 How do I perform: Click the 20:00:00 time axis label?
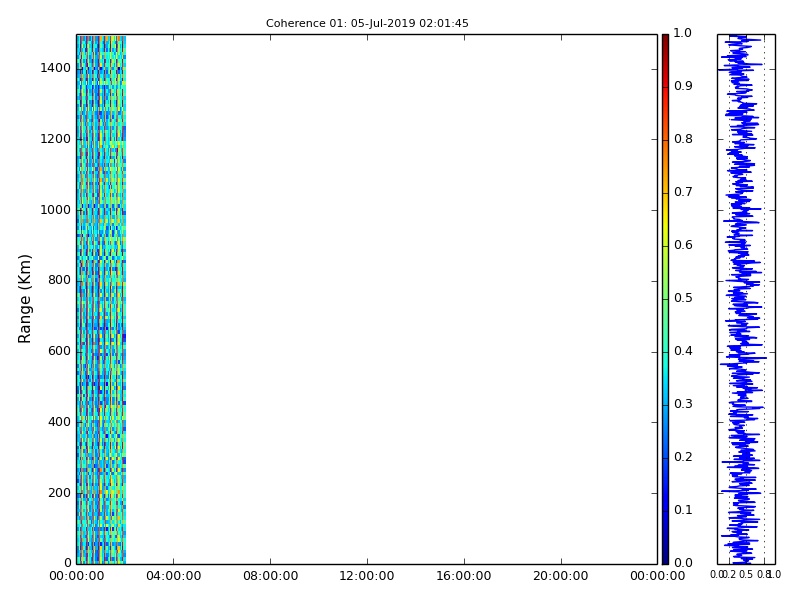click(561, 576)
